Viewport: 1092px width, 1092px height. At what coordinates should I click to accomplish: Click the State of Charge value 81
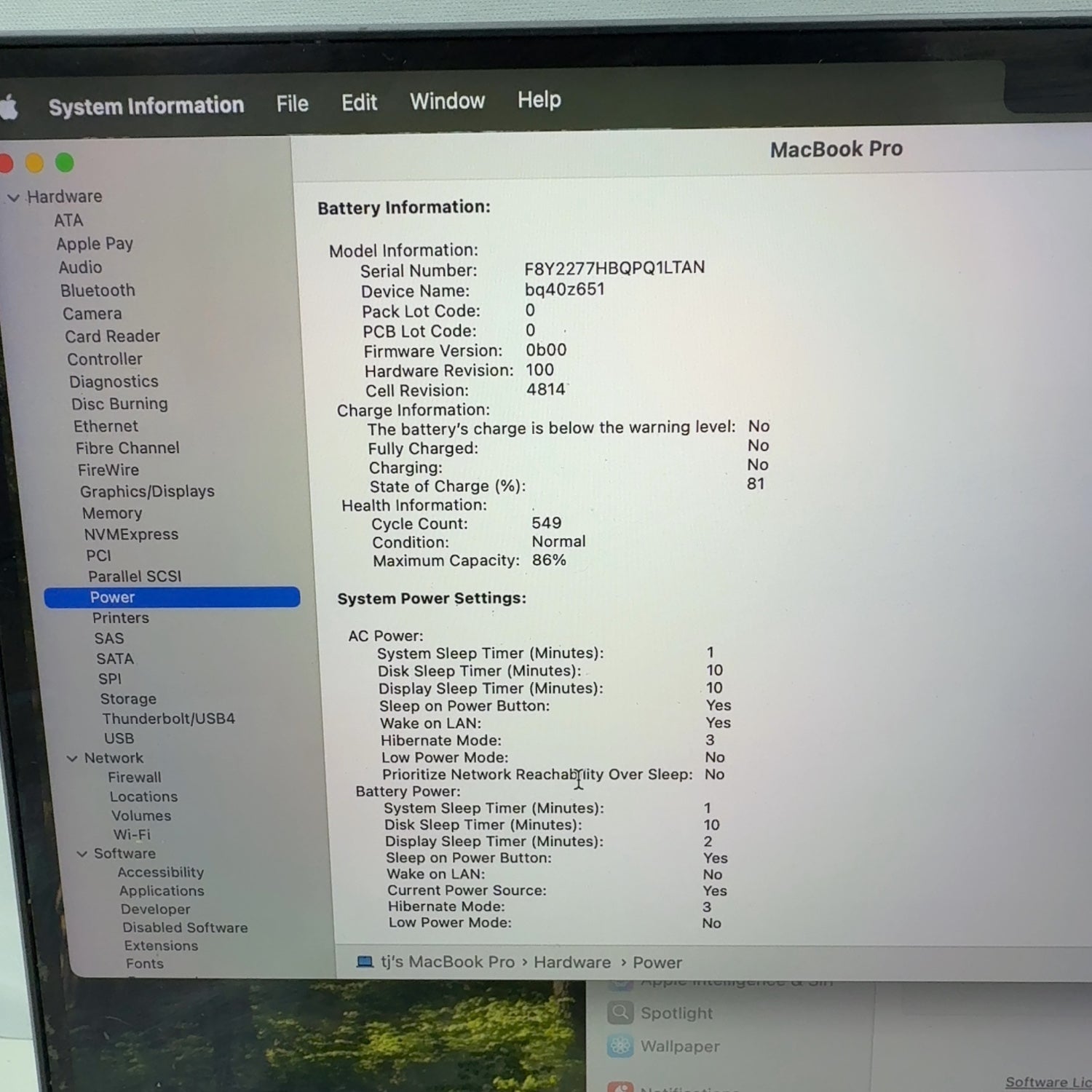[x=756, y=483]
